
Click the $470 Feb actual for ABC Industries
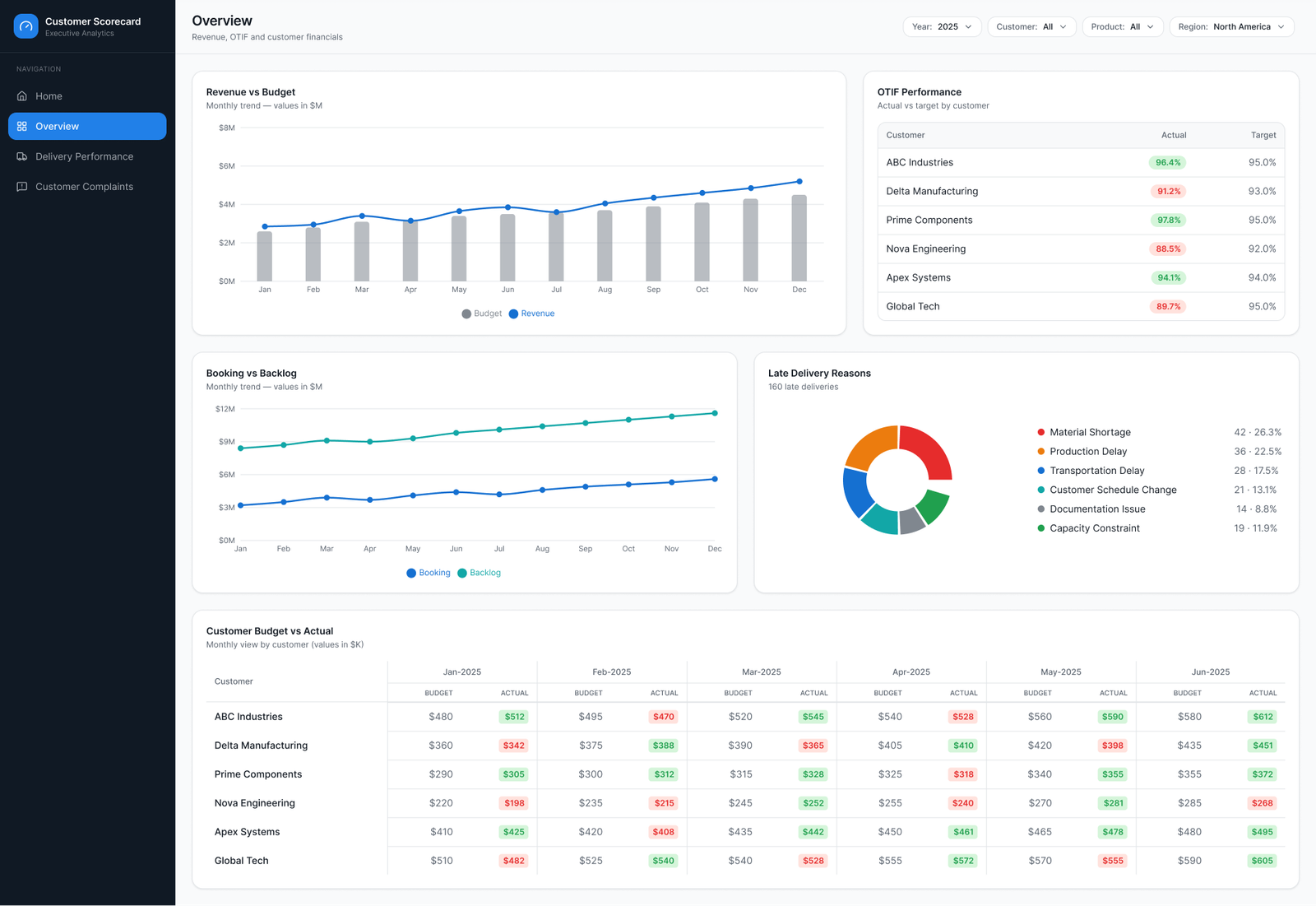click(x=664, y=717)
